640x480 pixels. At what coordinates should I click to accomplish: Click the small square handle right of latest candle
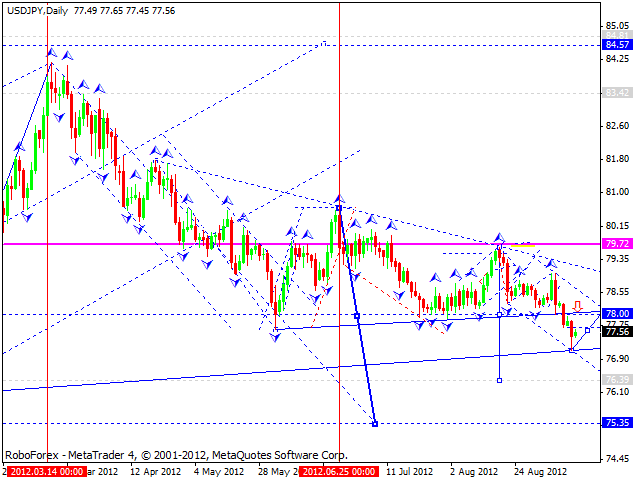tap(587, 330)
